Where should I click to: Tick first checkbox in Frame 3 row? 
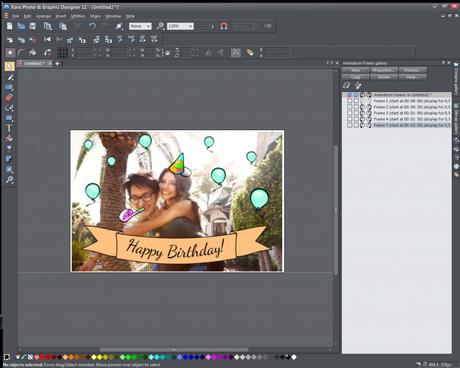point(350,113)
